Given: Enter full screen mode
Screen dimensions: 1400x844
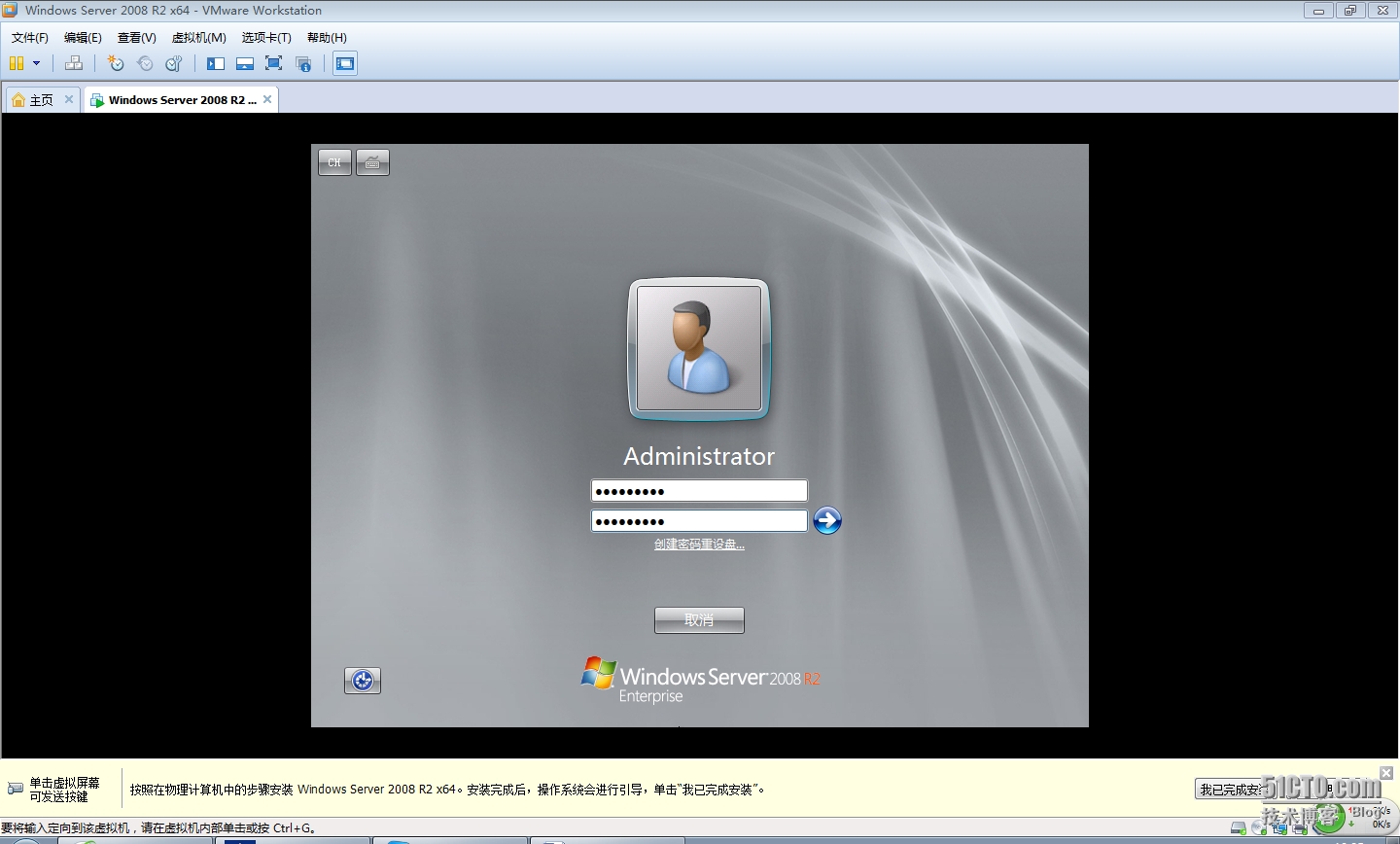Looking at the screenshot, I should pos(274,63).
